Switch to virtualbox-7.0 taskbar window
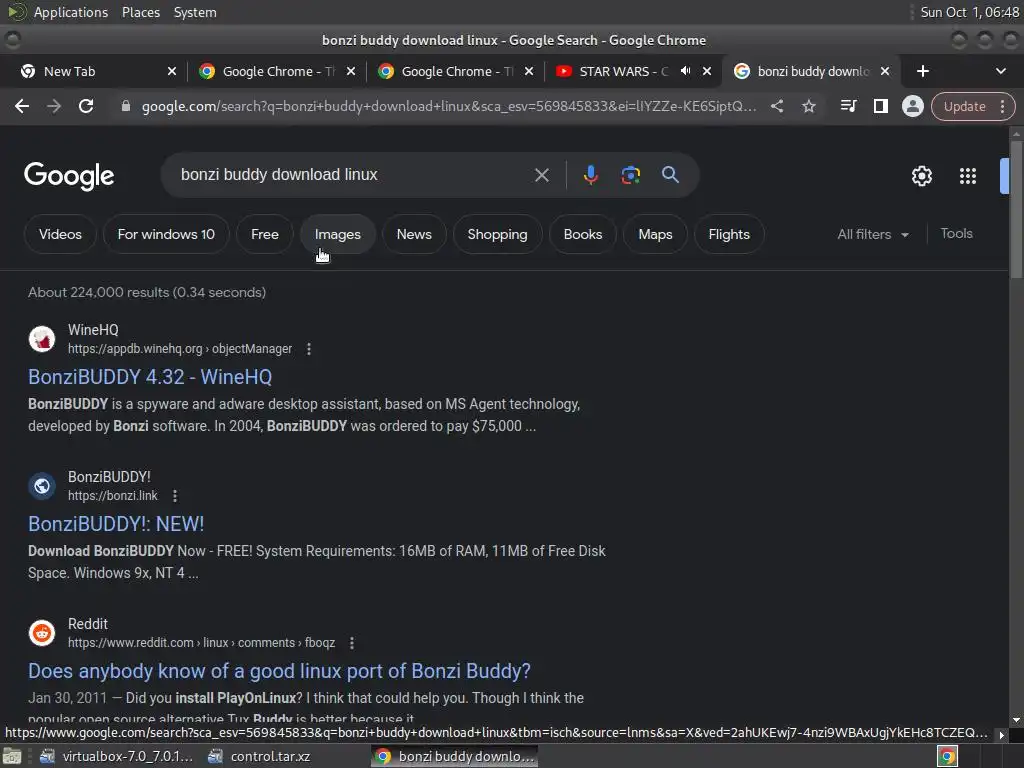The image size is (1024, 768). point(116,756)
